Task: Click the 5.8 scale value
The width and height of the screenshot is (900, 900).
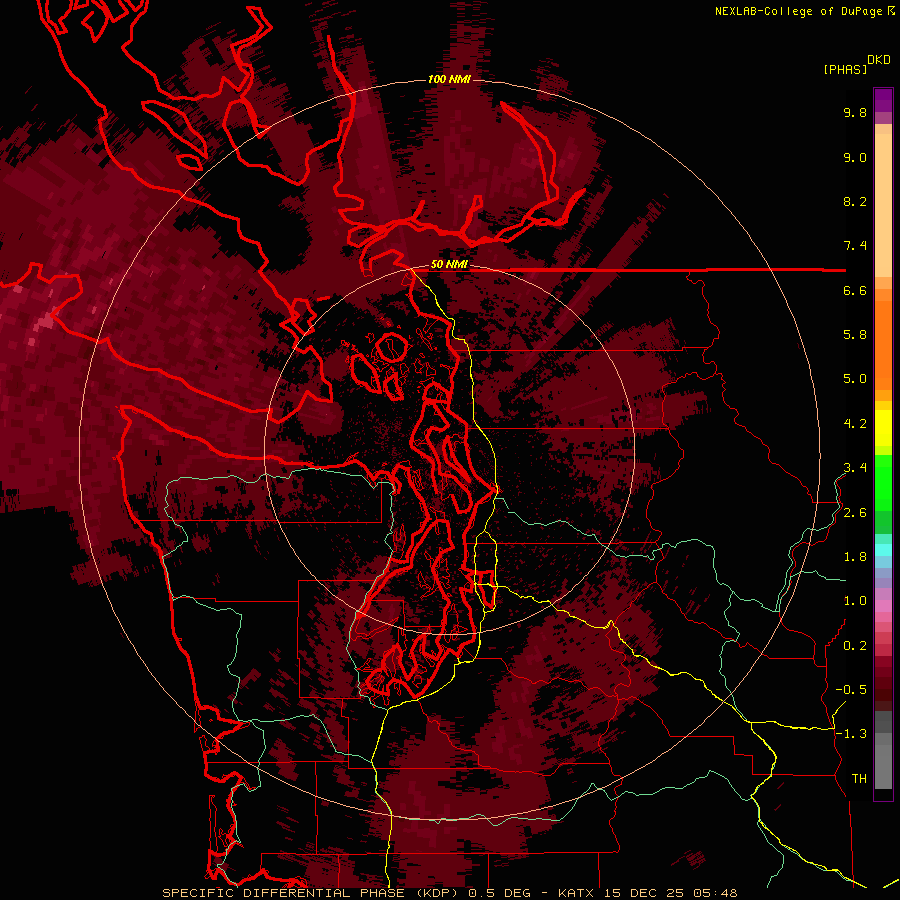Action: pos(855,335)
